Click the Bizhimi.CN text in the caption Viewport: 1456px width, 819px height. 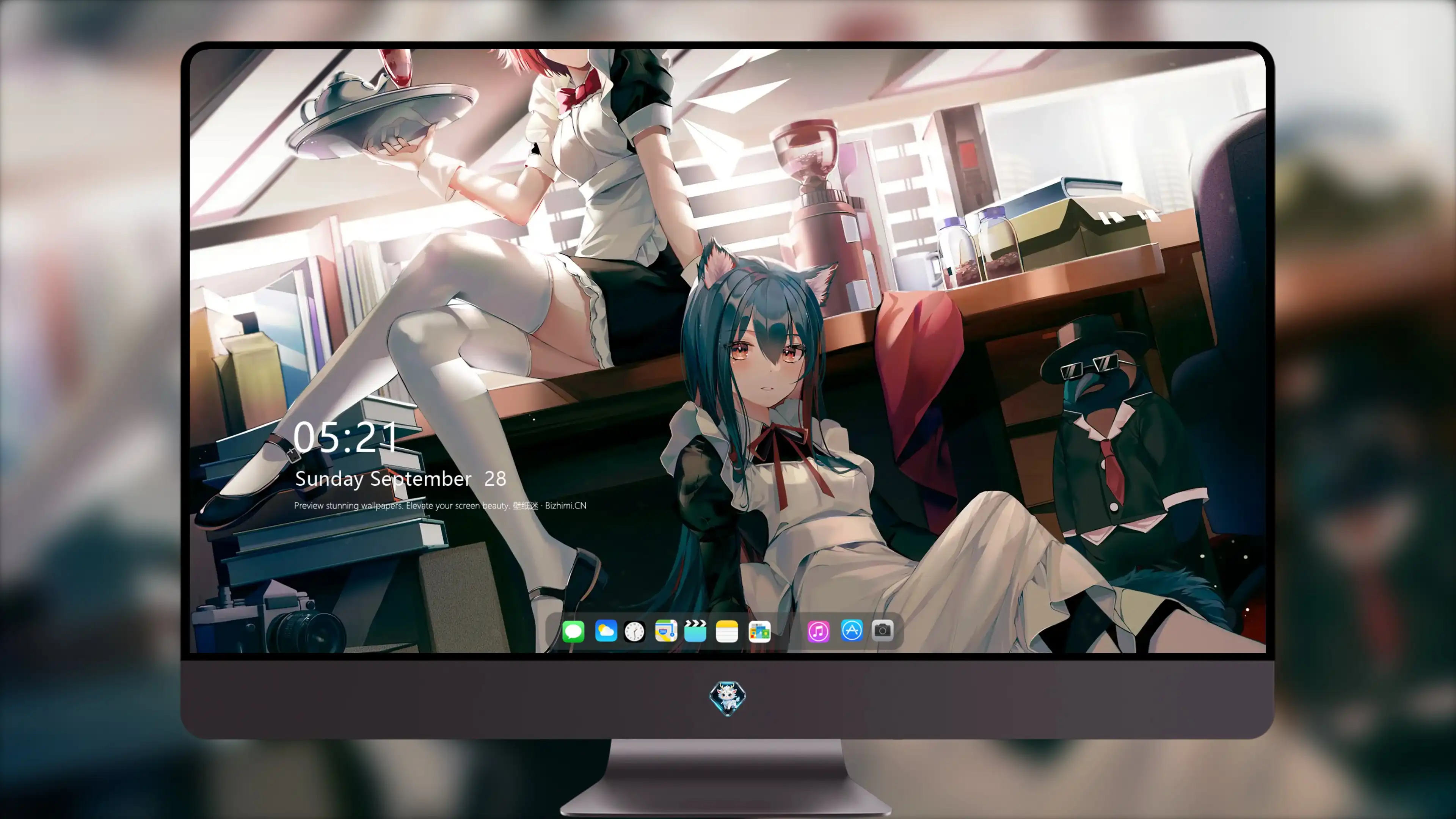pos(565,506)
